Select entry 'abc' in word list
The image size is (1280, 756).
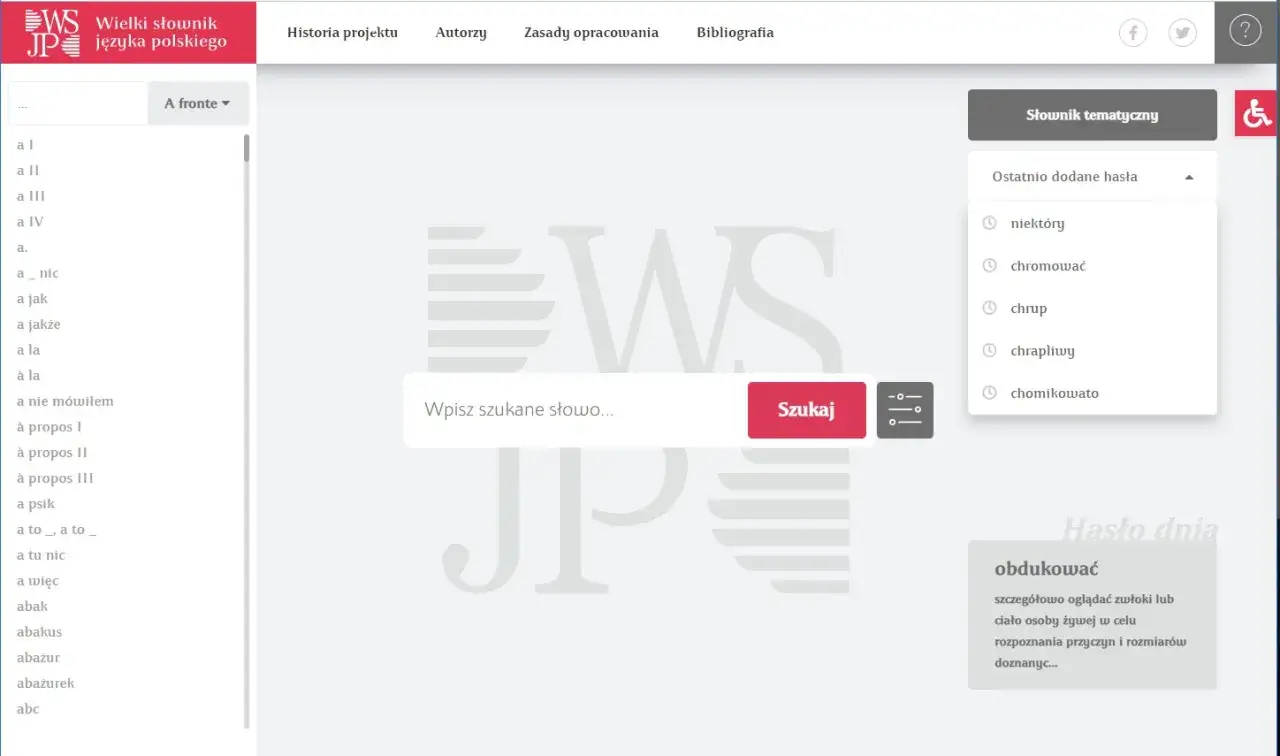click(28, 709)
